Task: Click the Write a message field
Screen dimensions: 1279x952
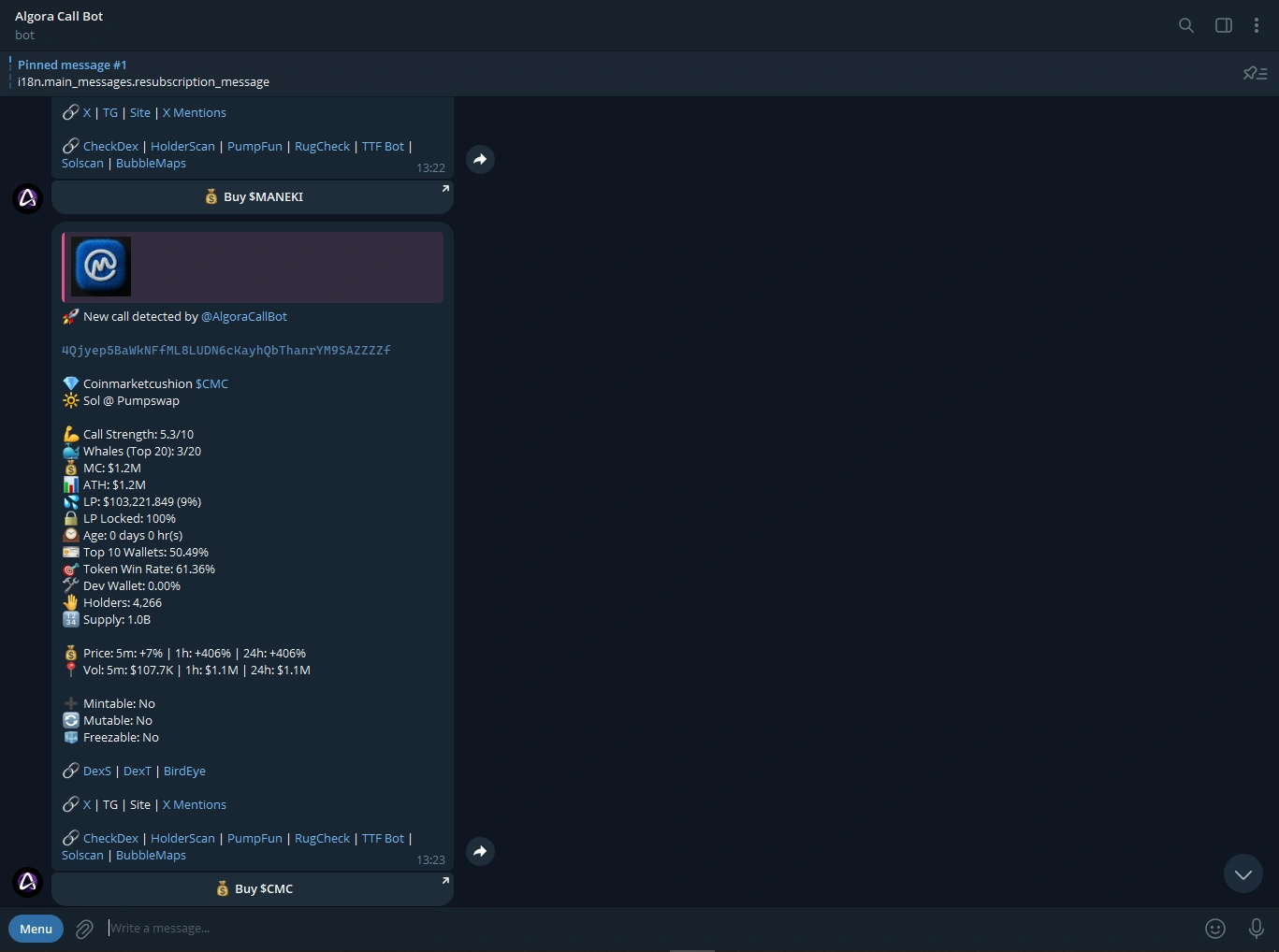Action: tap(374, 928)
